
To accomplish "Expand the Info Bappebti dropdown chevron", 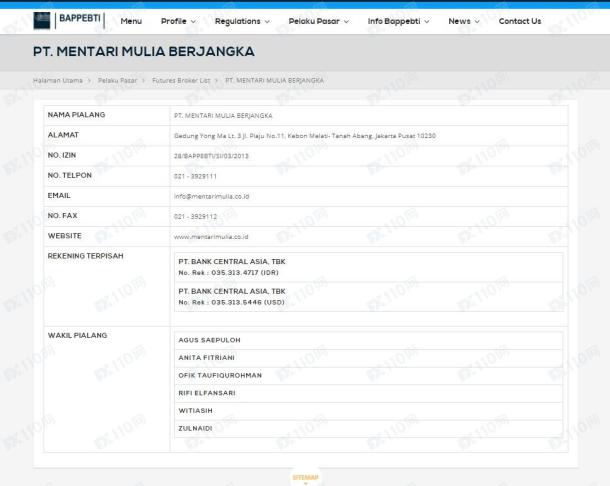I will click(x=427, y=22).
